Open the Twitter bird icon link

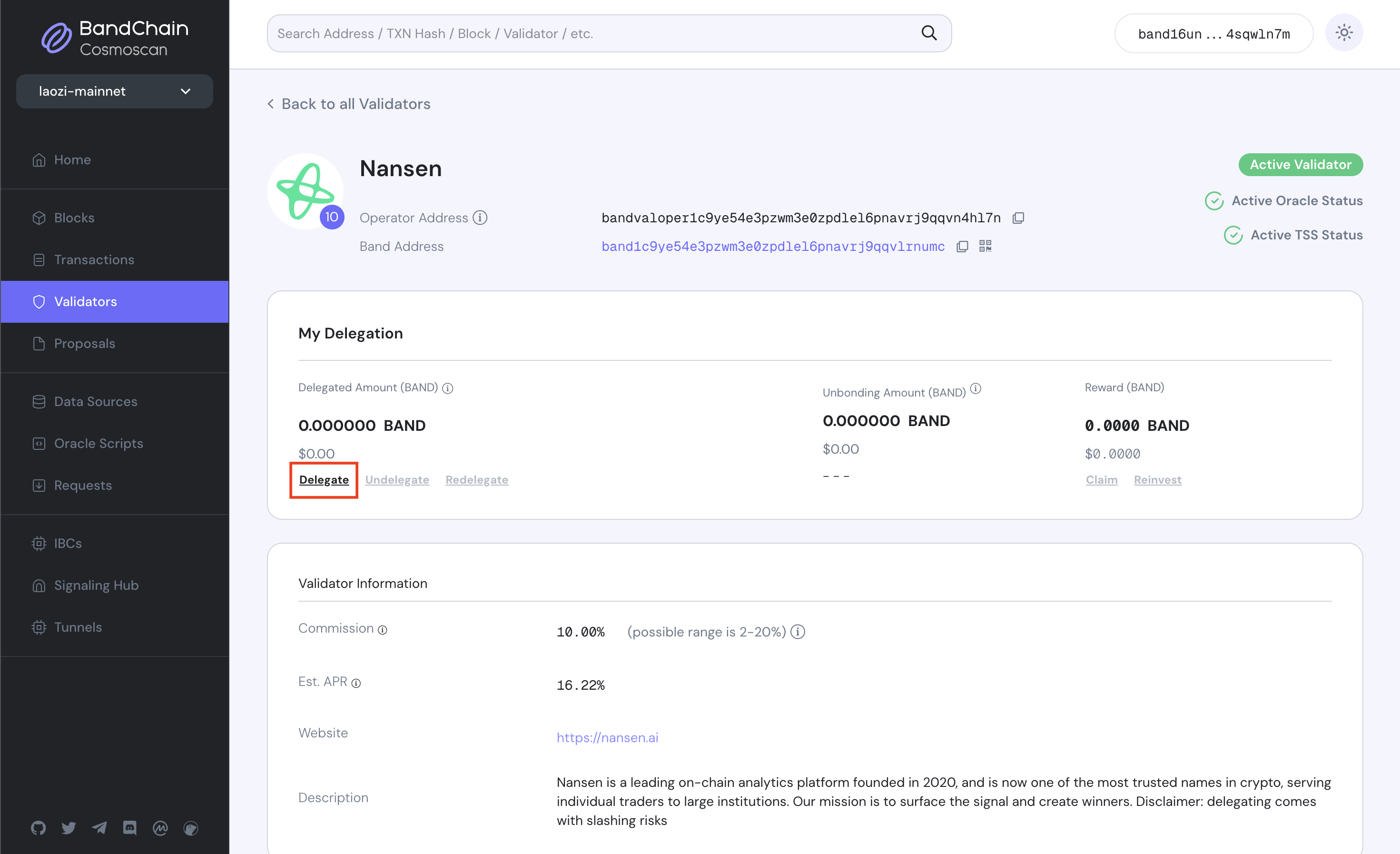click(x=69, y=828)
